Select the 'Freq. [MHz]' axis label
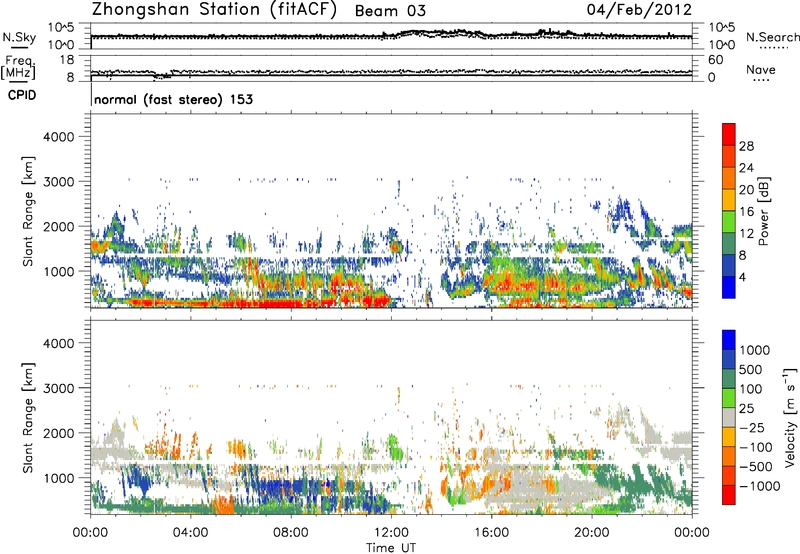Image resolution: width=800 pixels, height=554 pixels. [18, 67]
